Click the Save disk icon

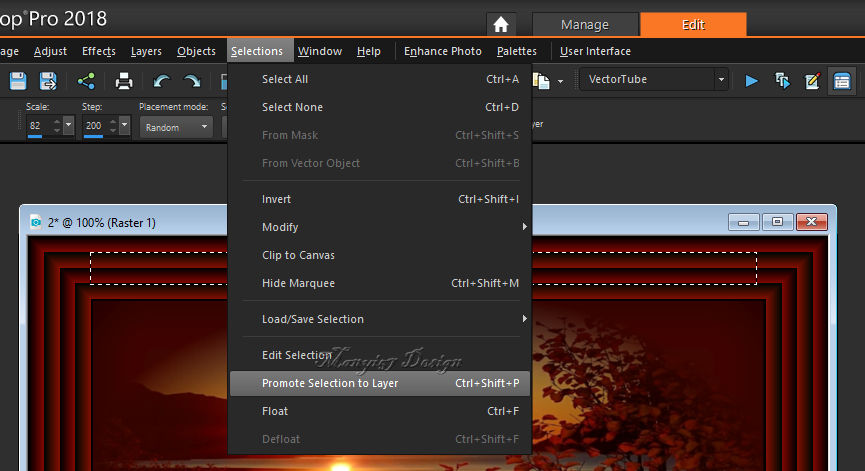[x=18, y=81]
